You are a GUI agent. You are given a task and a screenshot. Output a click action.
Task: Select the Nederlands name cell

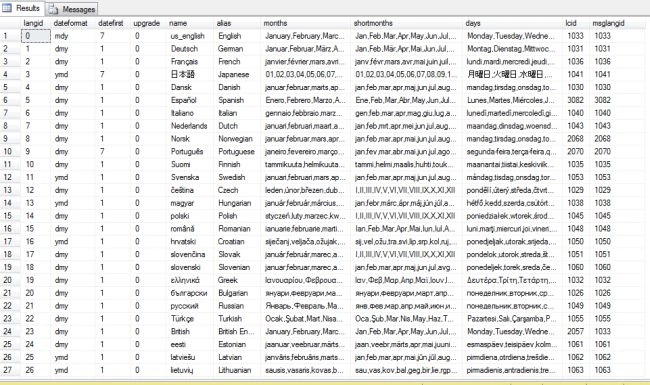(189, 126)
